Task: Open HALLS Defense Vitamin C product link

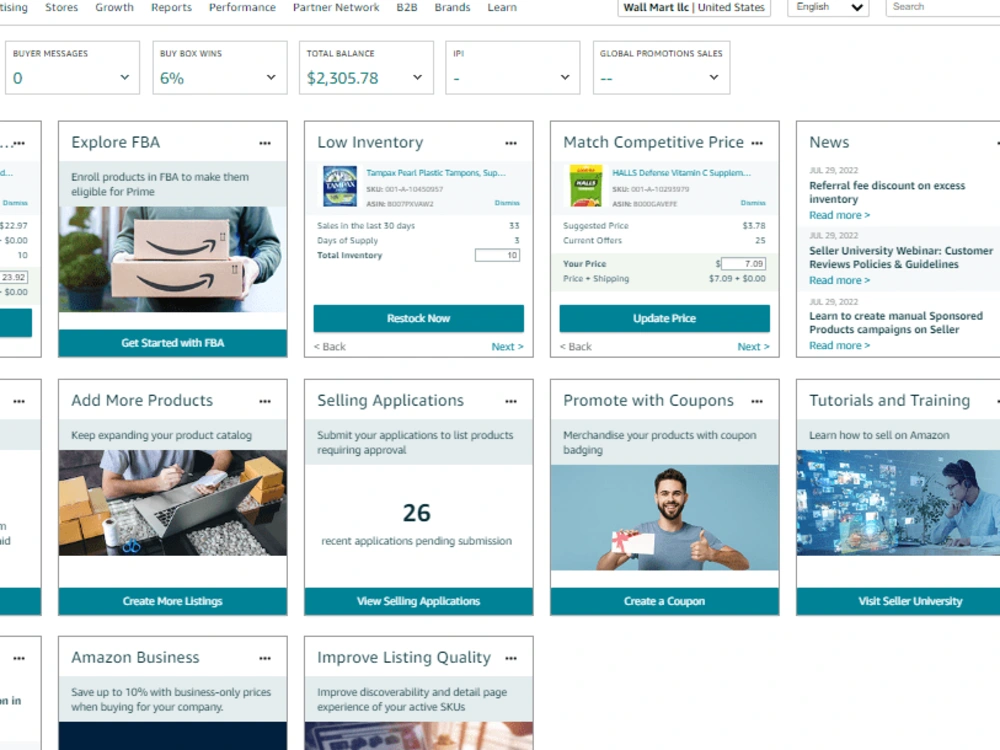Action: pyautogui.click(x=681, y=173)
